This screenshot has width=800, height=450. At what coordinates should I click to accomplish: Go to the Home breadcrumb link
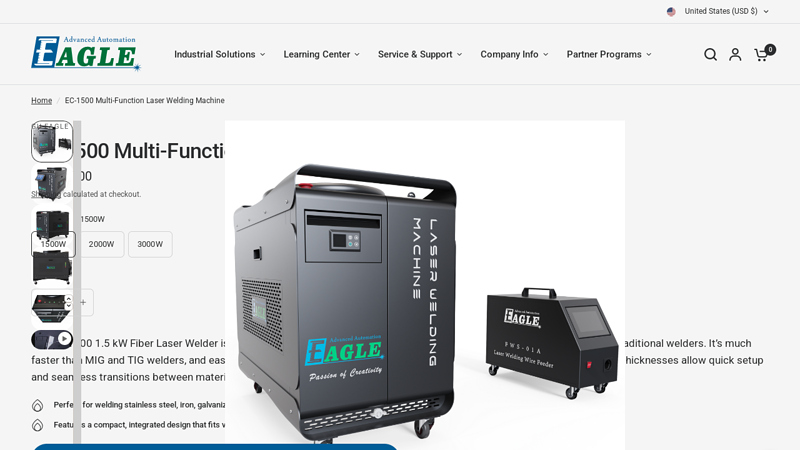click(x=41, y=101)
